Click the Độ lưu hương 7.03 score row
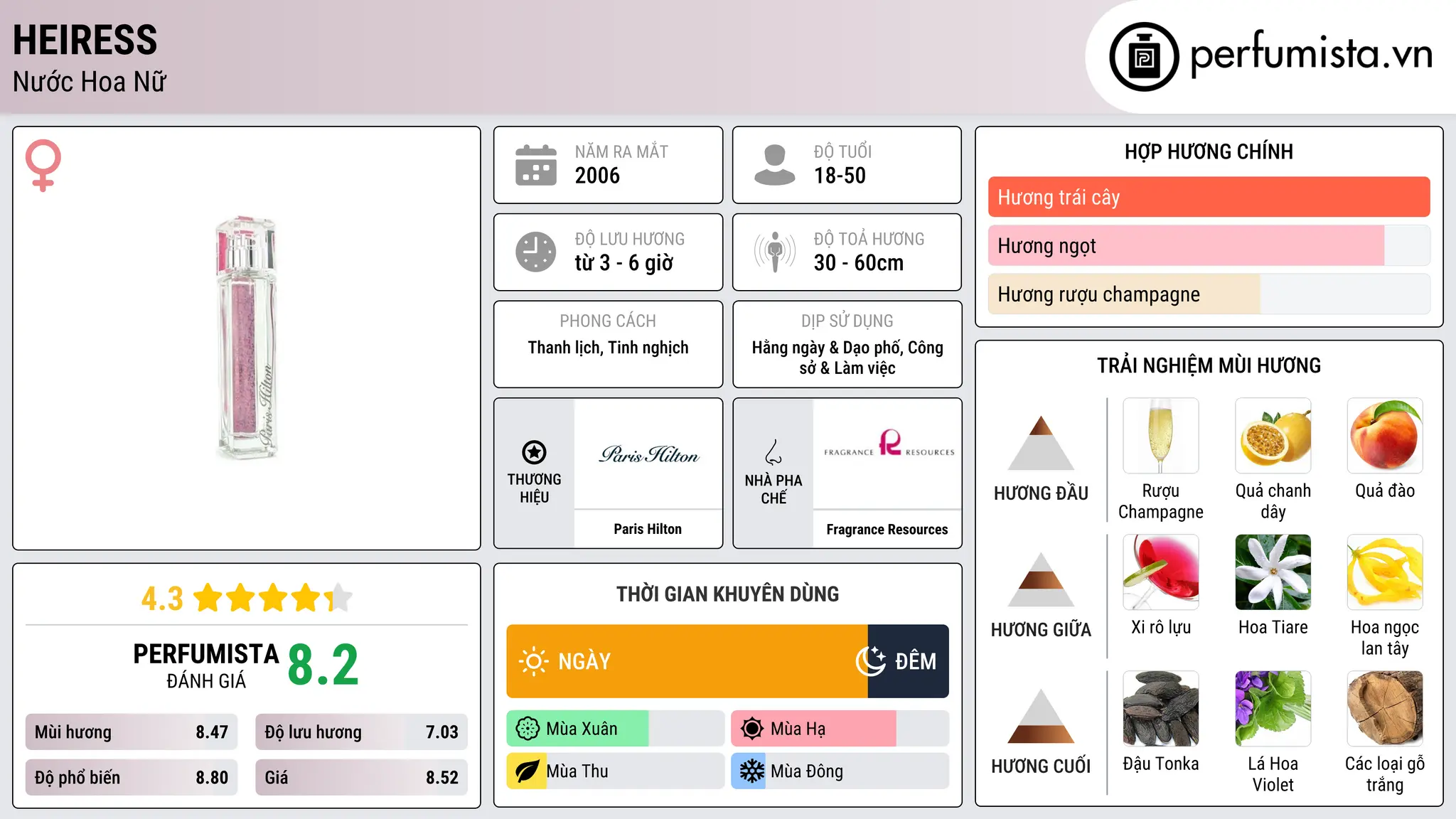 click(x=361, y=732)
